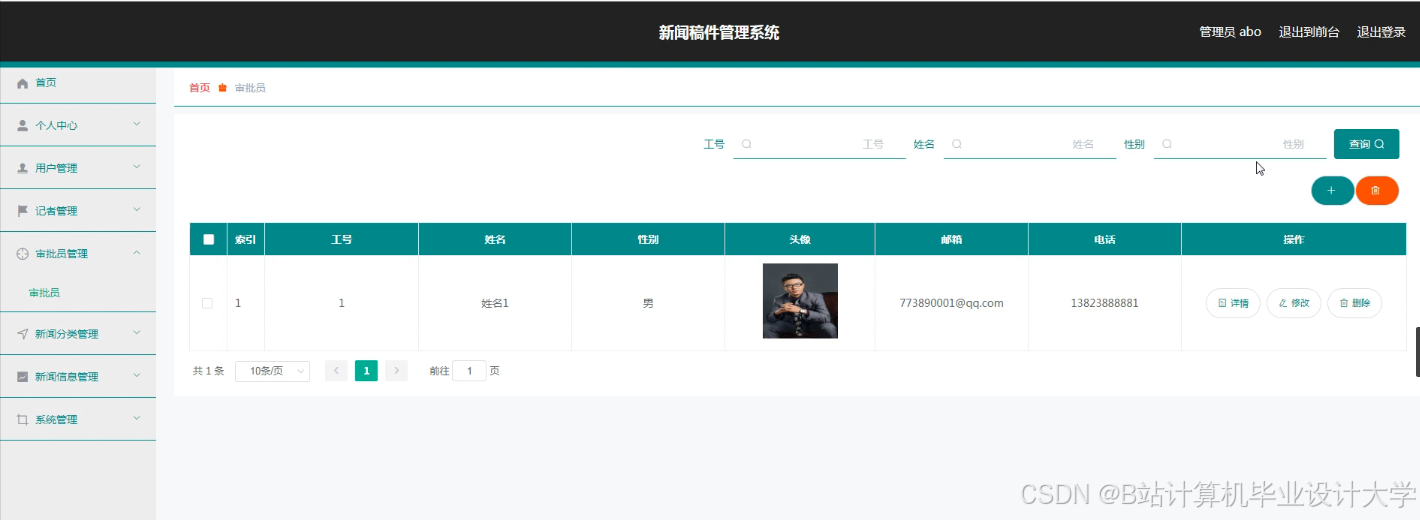Image resolution: width=1420 pixels, height=520 pixels.
Task: Click the 电话 column header
Action: [x=1104, y=240]
